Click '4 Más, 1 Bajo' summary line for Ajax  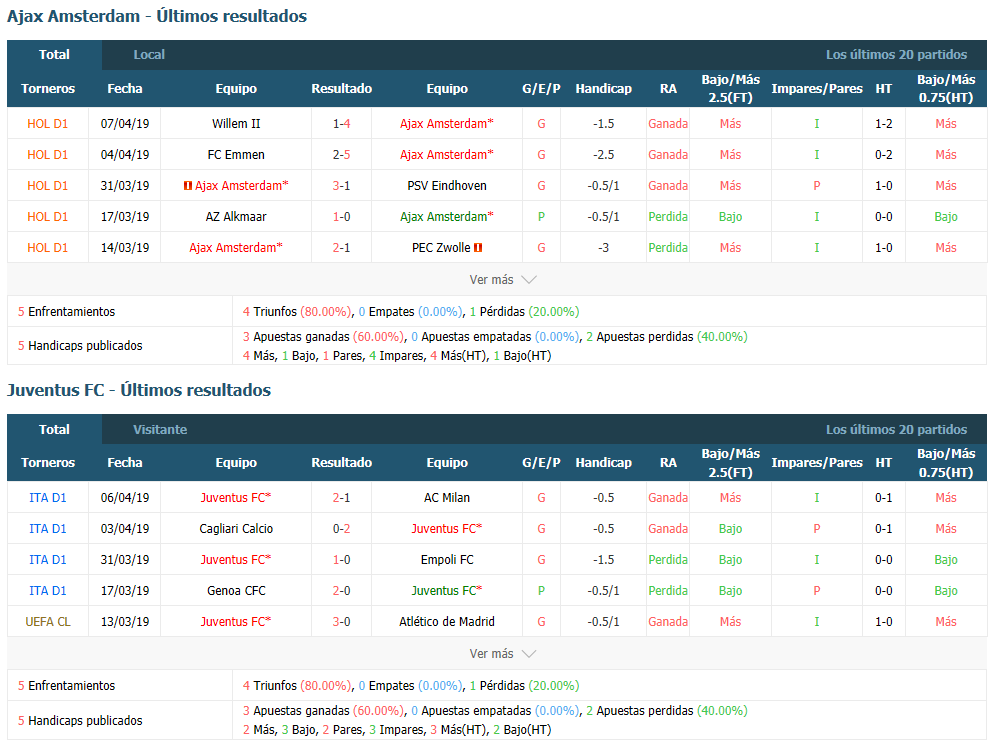pyautogui.click(x=397, y=356)
